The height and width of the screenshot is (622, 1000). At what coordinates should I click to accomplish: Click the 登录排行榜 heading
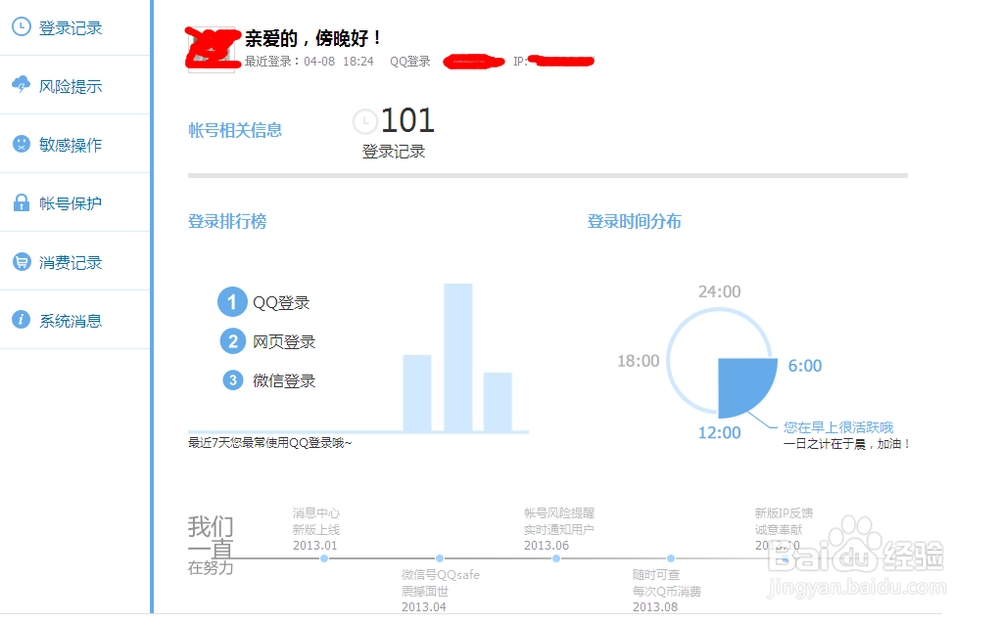[x=227, y=221]
